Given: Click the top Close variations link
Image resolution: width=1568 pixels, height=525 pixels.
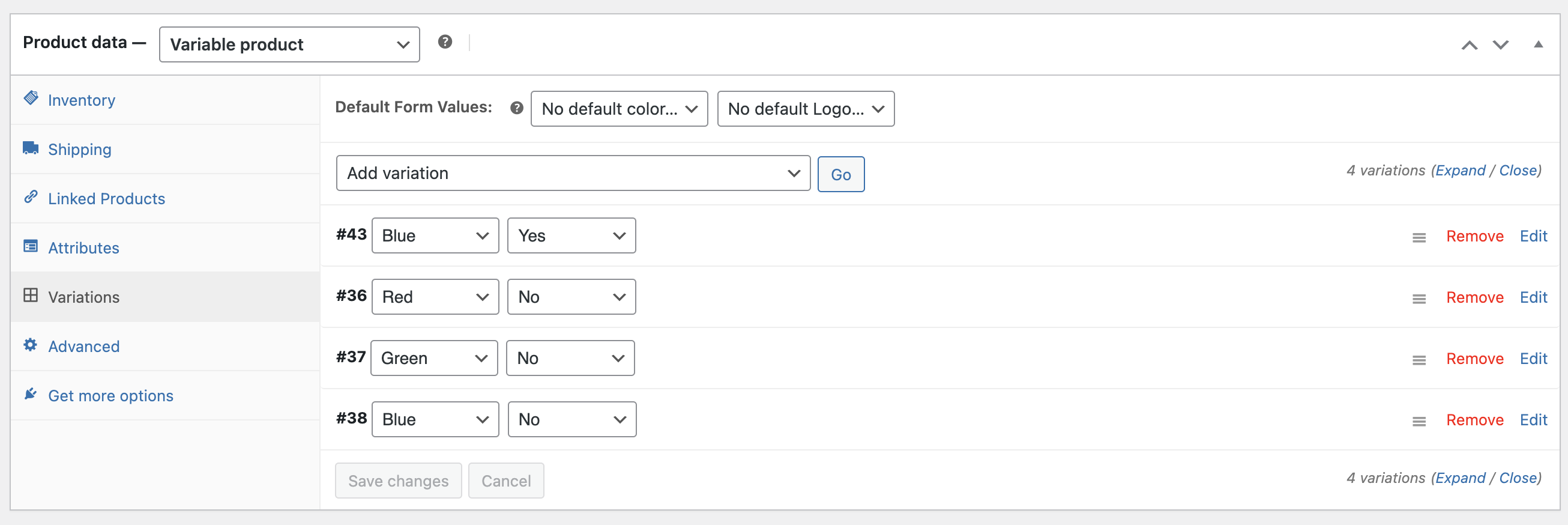Looking at the screenshot, I should click(1518, 171).
